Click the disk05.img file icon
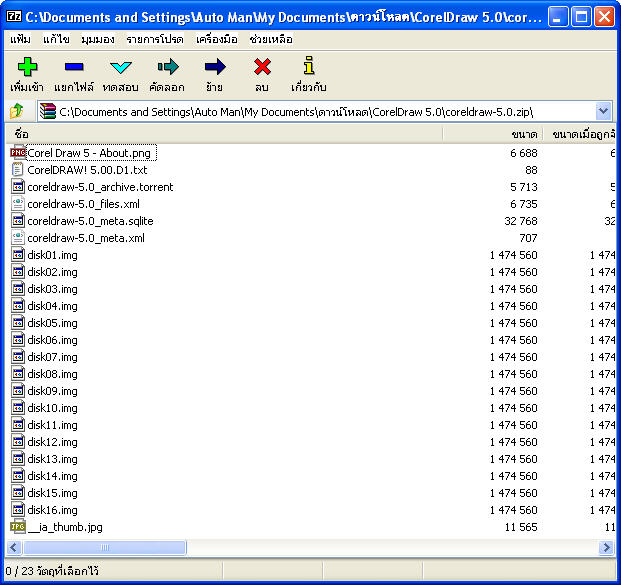Image resolution: width=621 pixels, height=585 pixels. tap(18, 323)
